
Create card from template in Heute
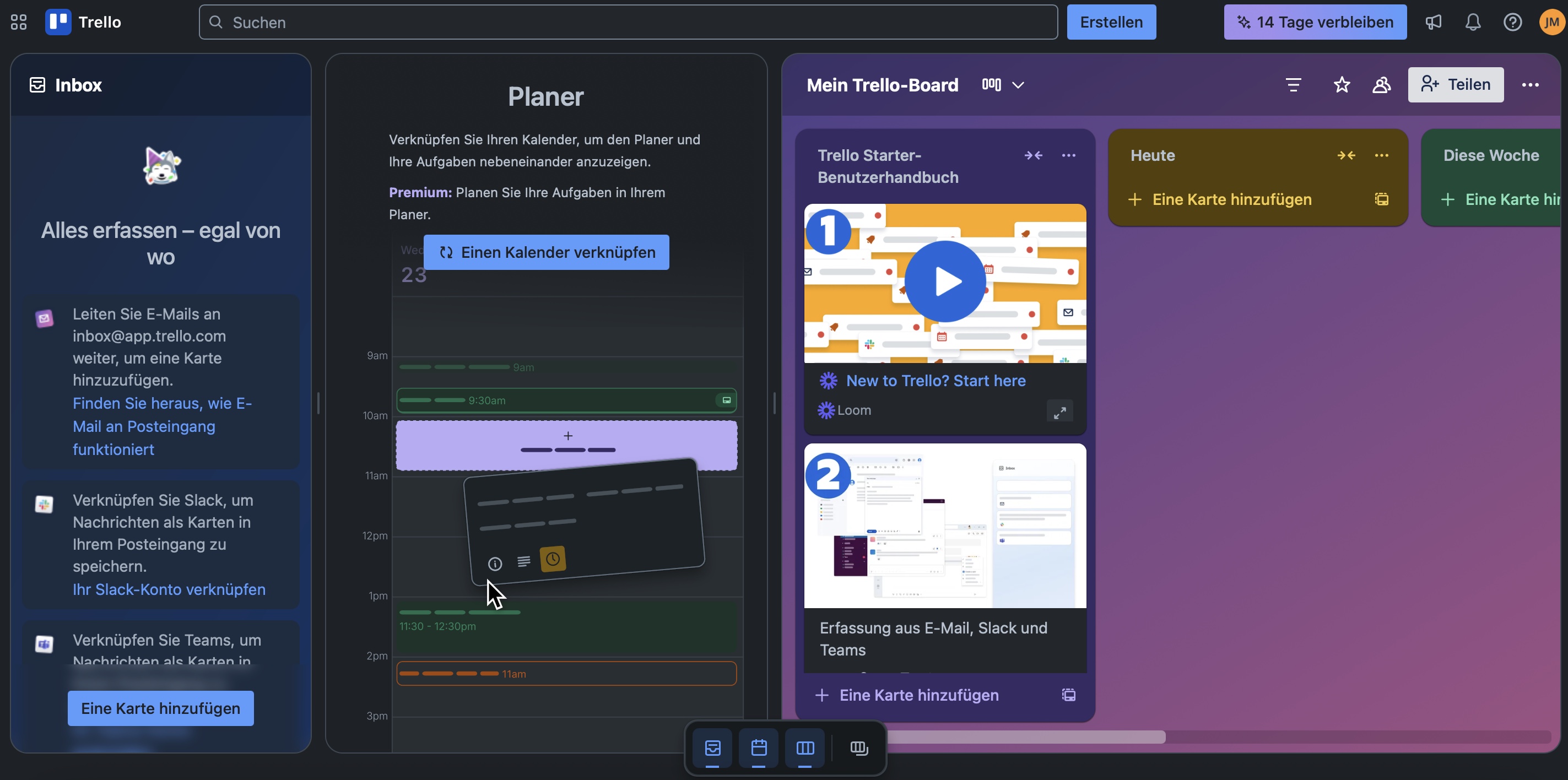point(1381,199)
